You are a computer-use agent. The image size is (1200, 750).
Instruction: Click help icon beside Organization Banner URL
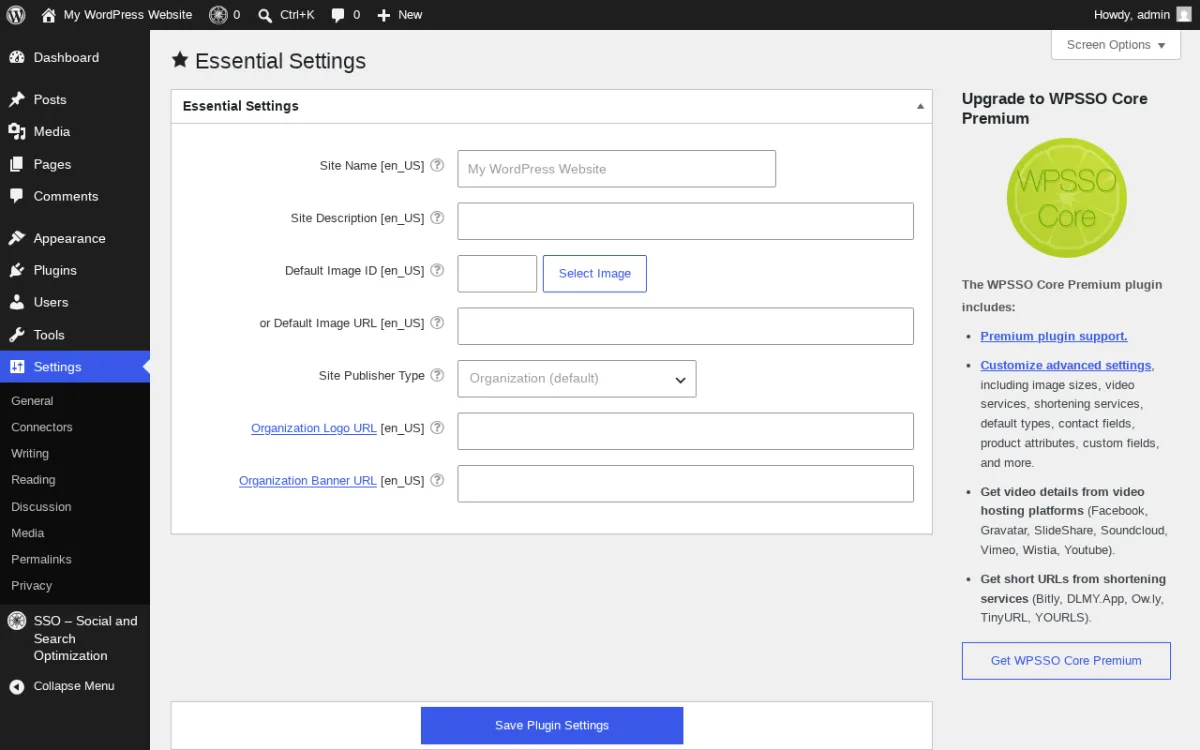pos(437,480)
